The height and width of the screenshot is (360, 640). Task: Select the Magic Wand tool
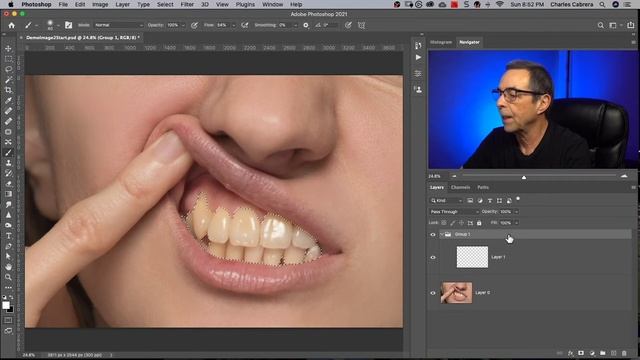[8, 80]
